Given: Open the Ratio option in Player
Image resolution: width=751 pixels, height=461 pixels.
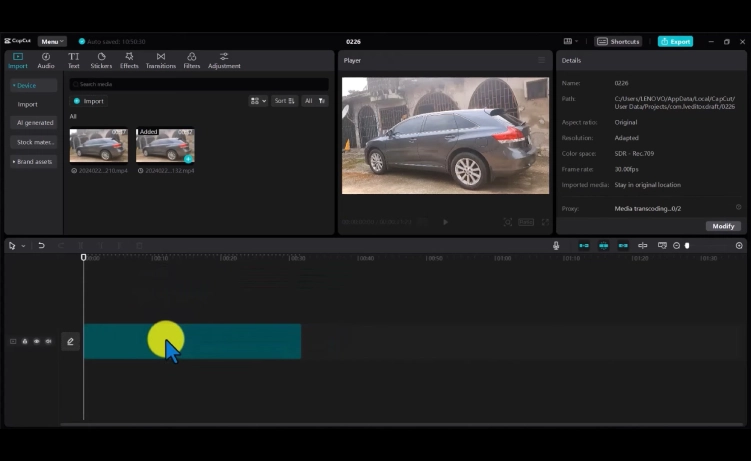Looking at the screenshot, I should 526,222.
